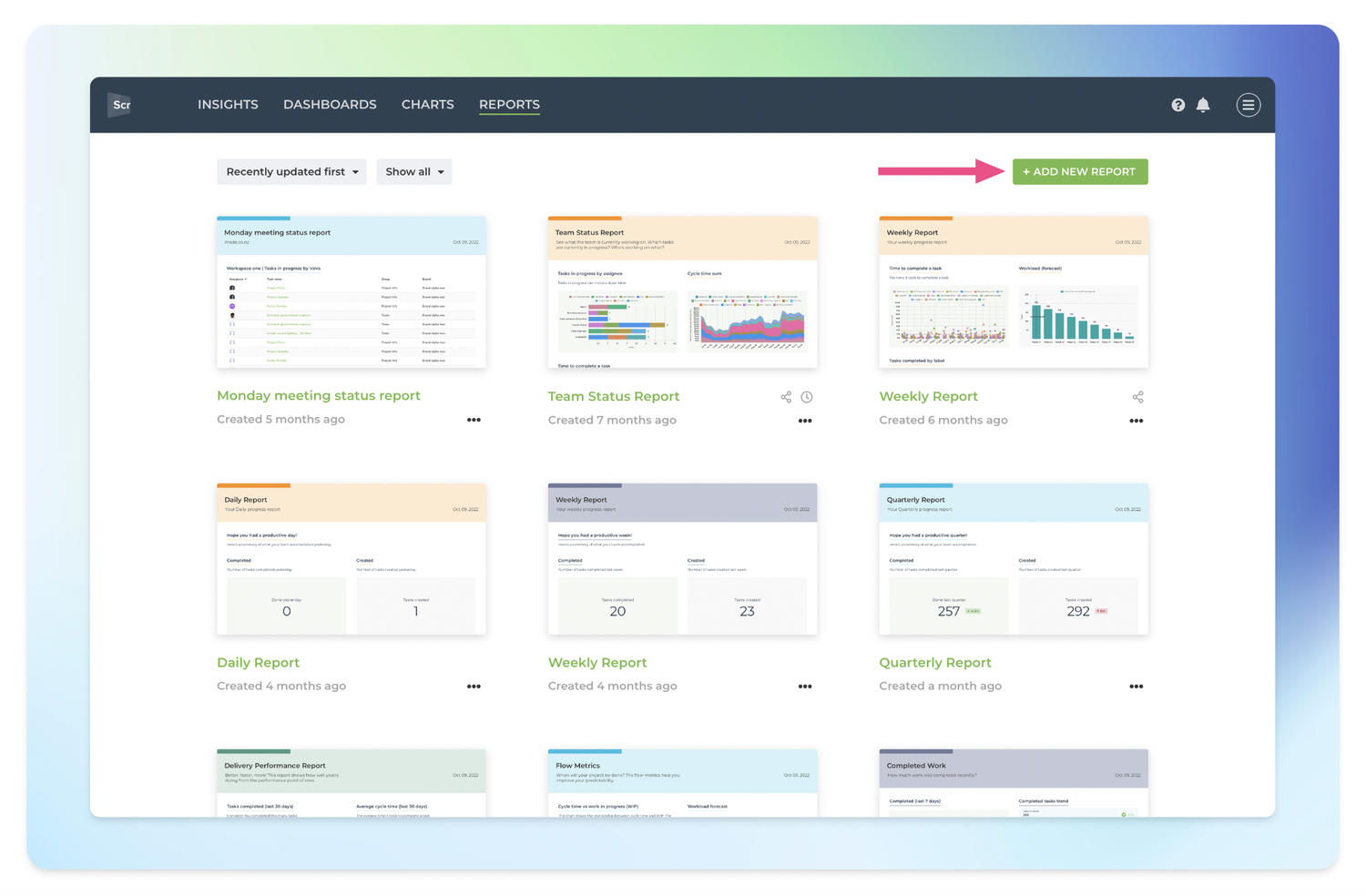This screenshot has height=896, width=1366.
Task: Select the Reports tab
Action: click(x=509, y=105)
